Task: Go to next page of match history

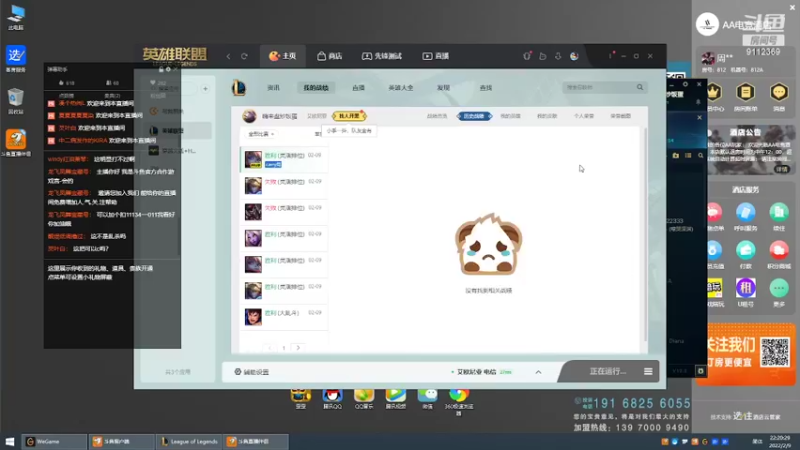Action: point(298,348)
